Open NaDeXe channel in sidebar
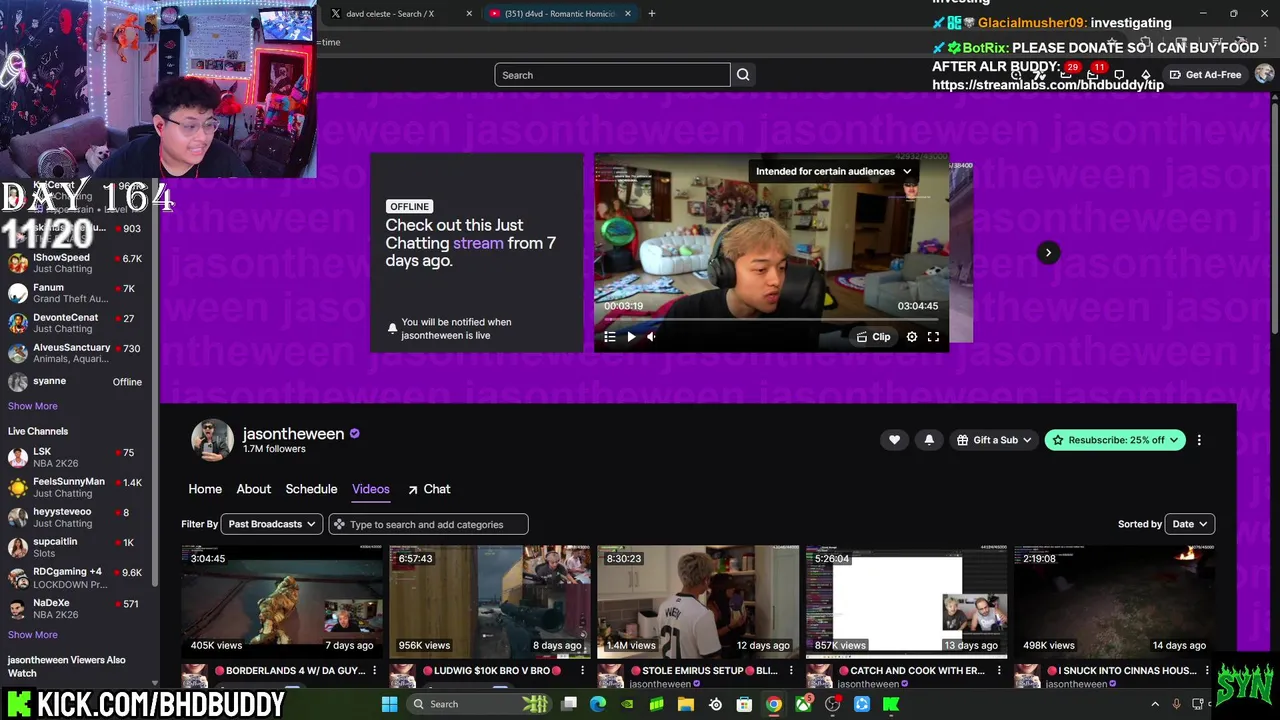1280x720 pixels. click(x=76, y=609)
